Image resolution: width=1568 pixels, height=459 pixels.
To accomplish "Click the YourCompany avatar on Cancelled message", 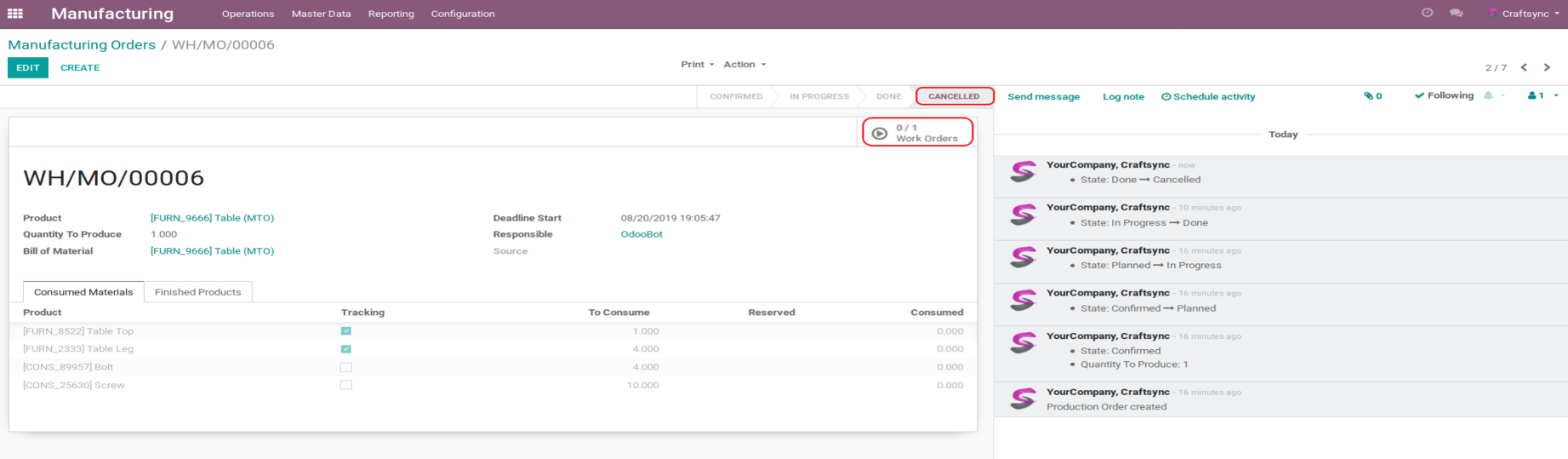I will click(1023, 172).
